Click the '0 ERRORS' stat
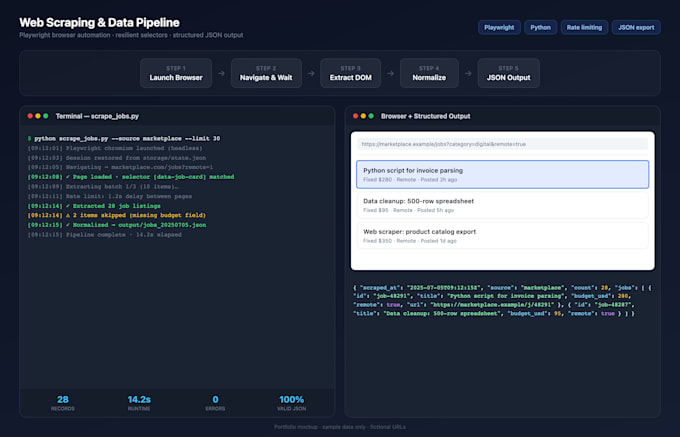 pos(215,403)
